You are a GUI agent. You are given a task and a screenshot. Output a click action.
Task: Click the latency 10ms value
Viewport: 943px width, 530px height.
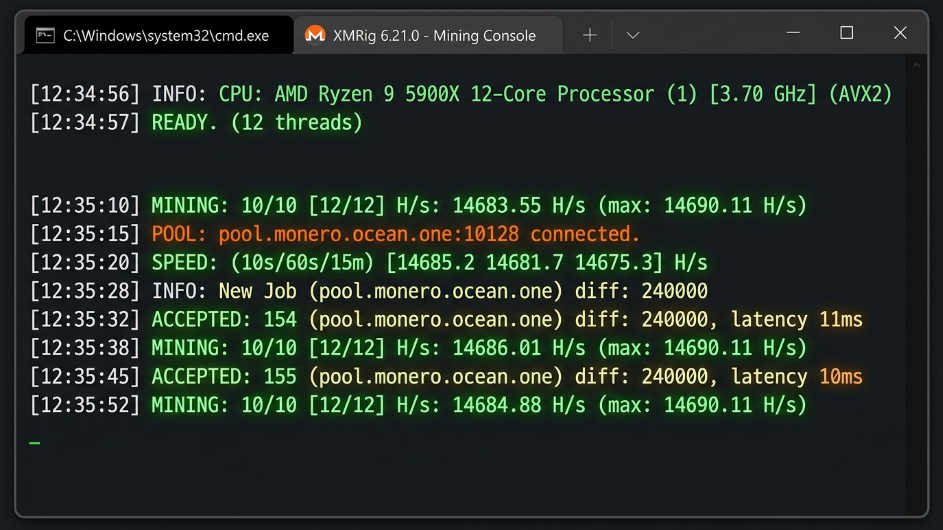pyautogui.click(x=841, y=377)
